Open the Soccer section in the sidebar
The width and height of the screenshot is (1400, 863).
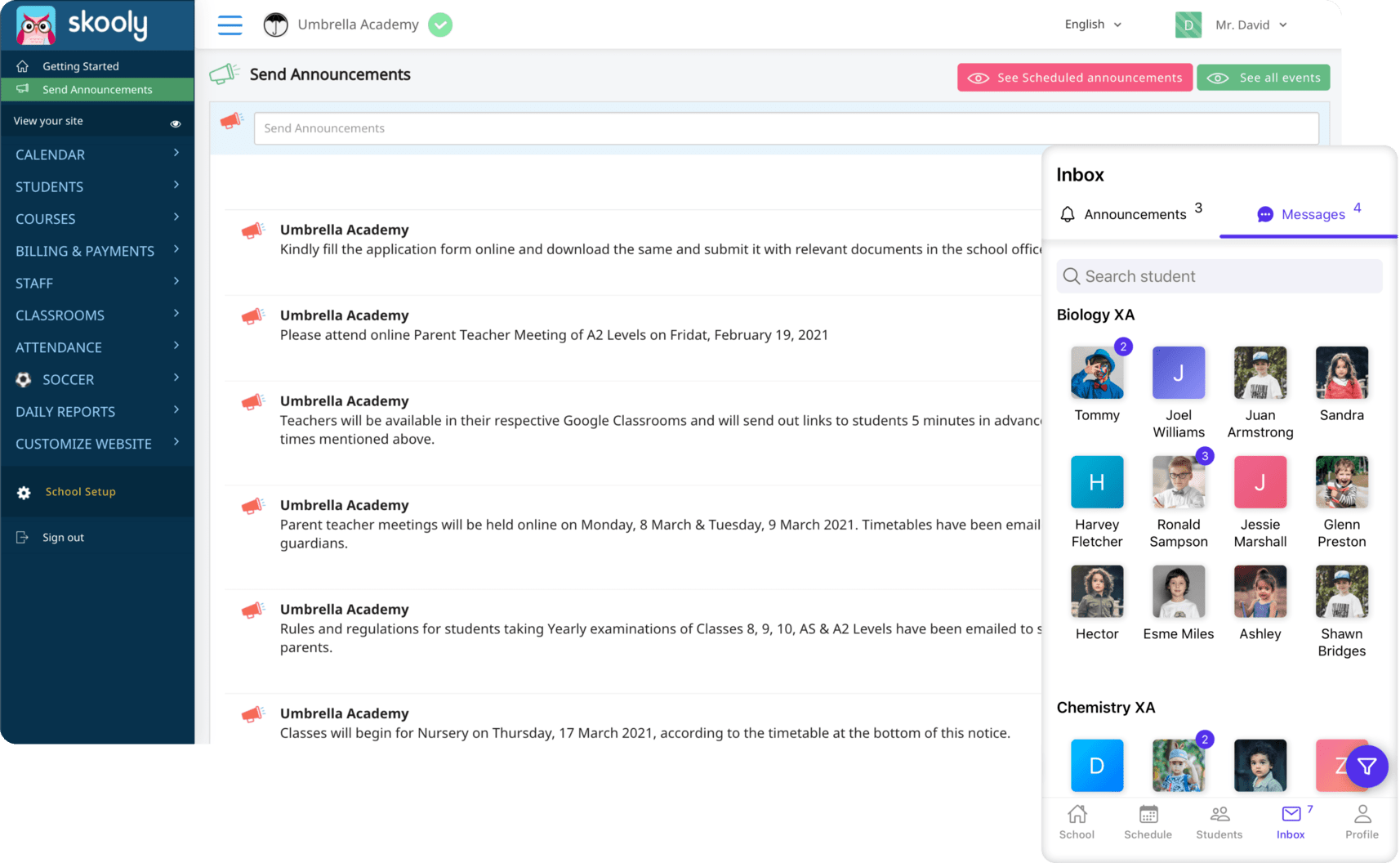[x=69, y=379]
